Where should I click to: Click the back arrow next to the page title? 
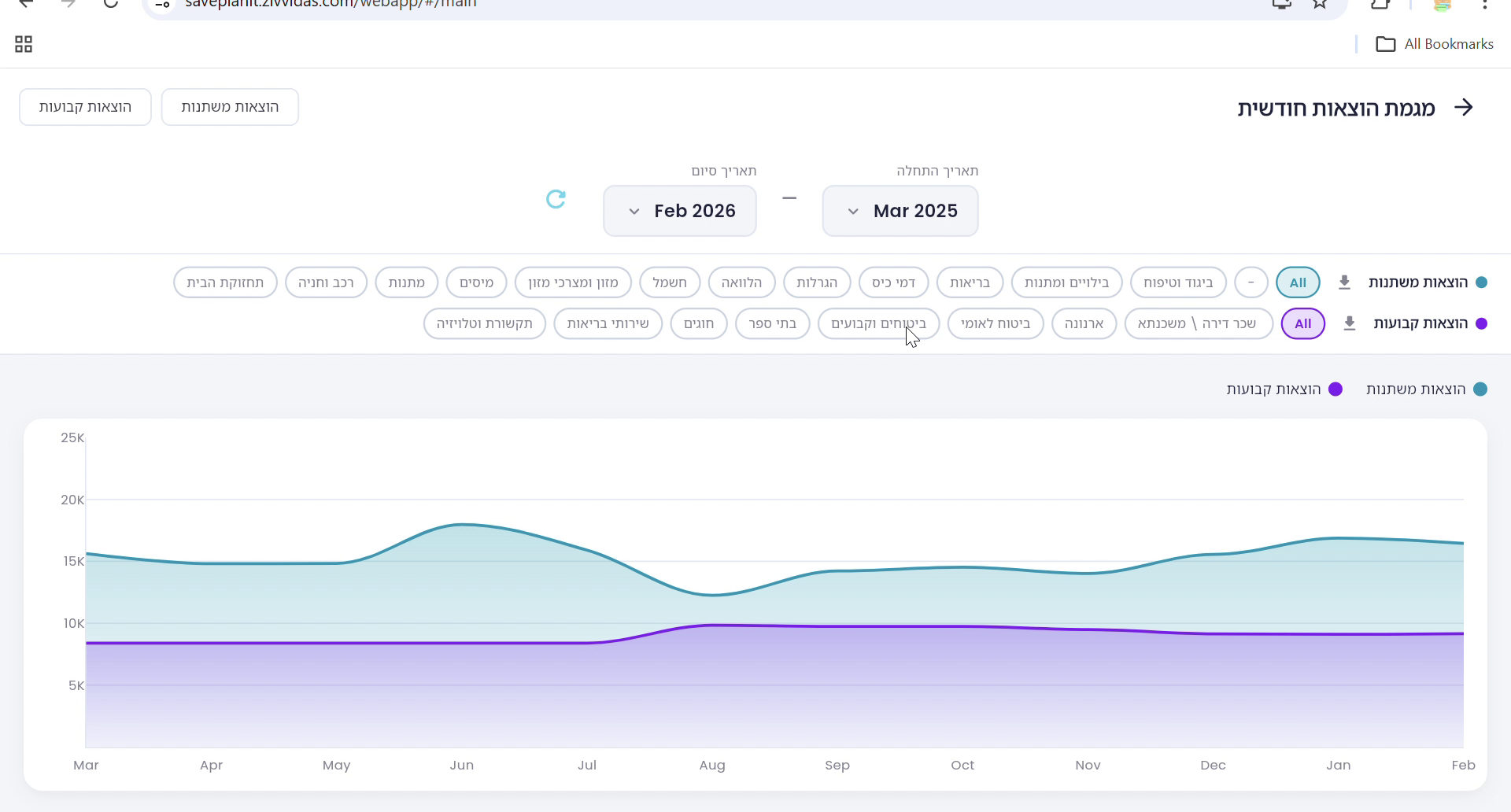pyautogui.click(x=1463, y=108)
